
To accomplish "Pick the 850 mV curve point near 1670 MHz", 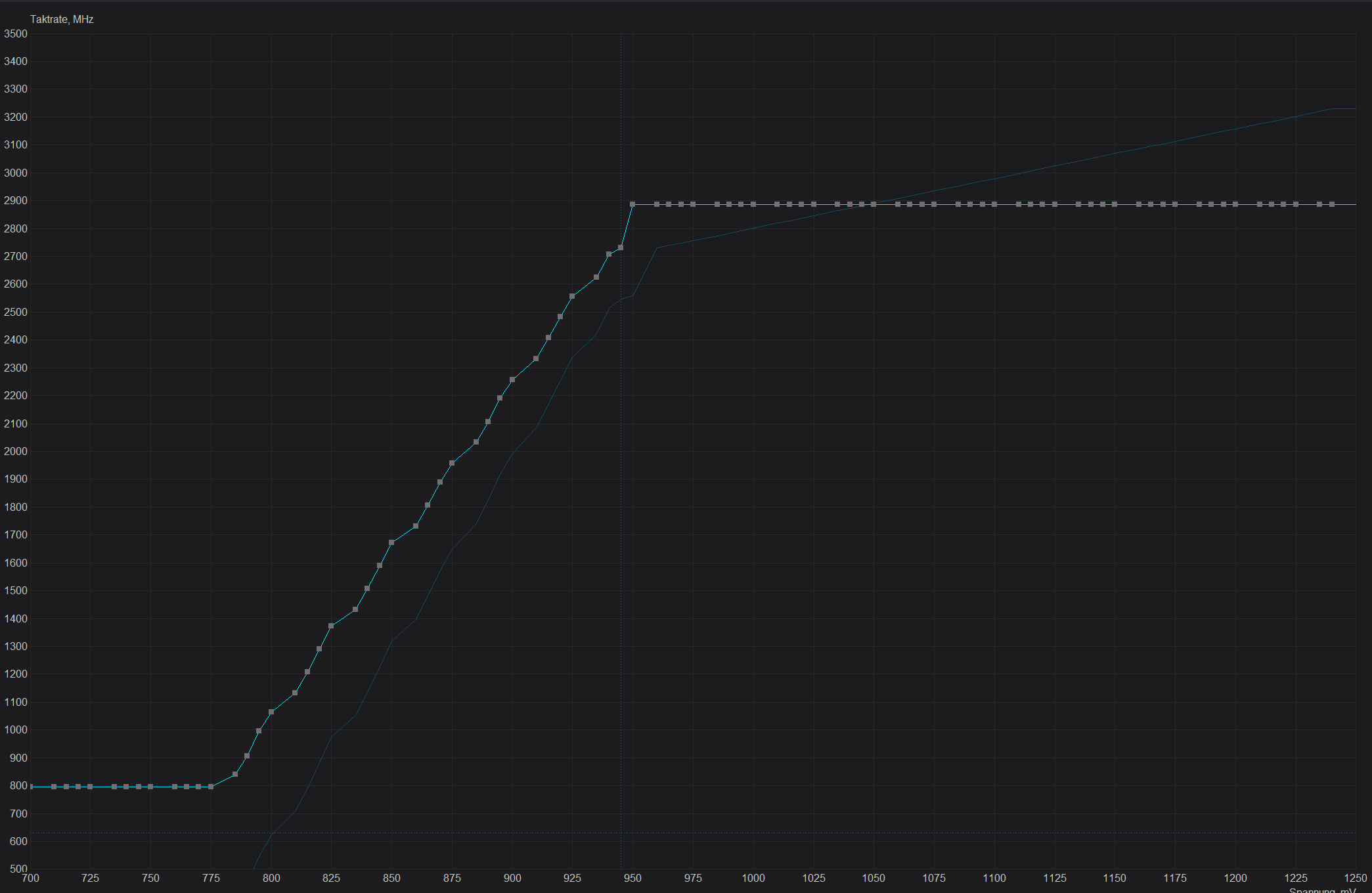I will click(391, 542).
